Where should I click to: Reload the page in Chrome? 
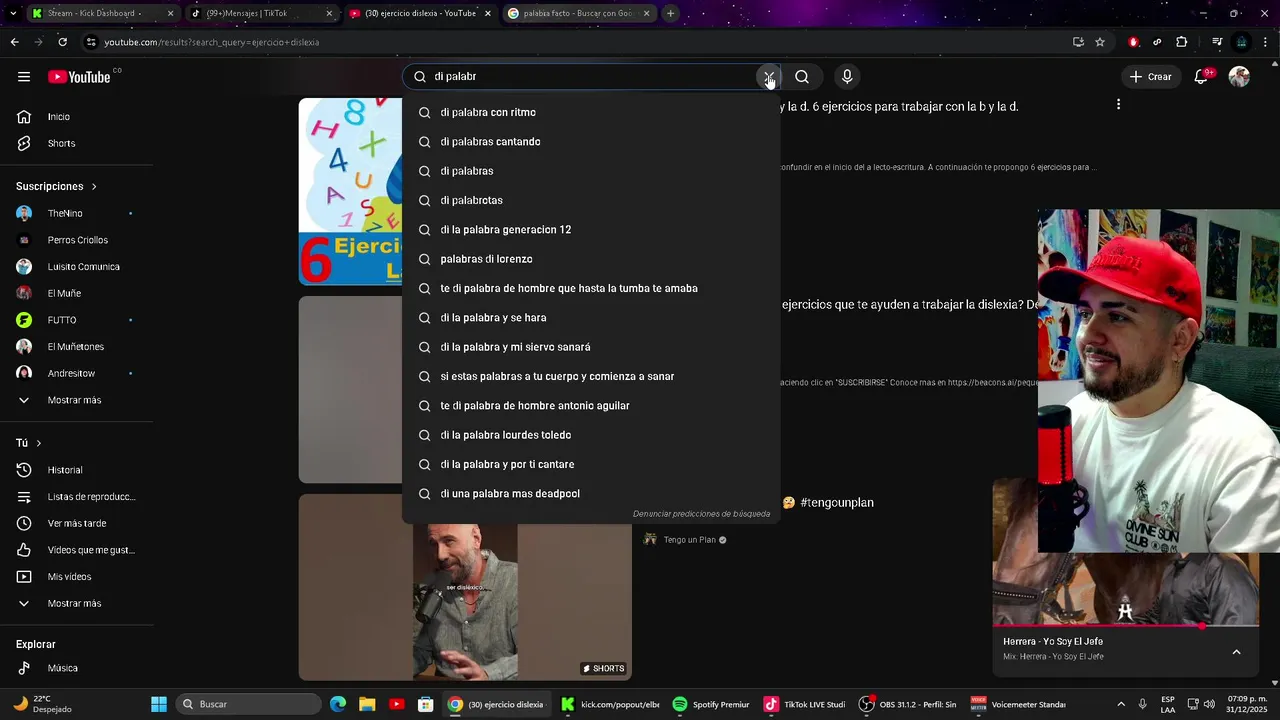pos(62,42)
